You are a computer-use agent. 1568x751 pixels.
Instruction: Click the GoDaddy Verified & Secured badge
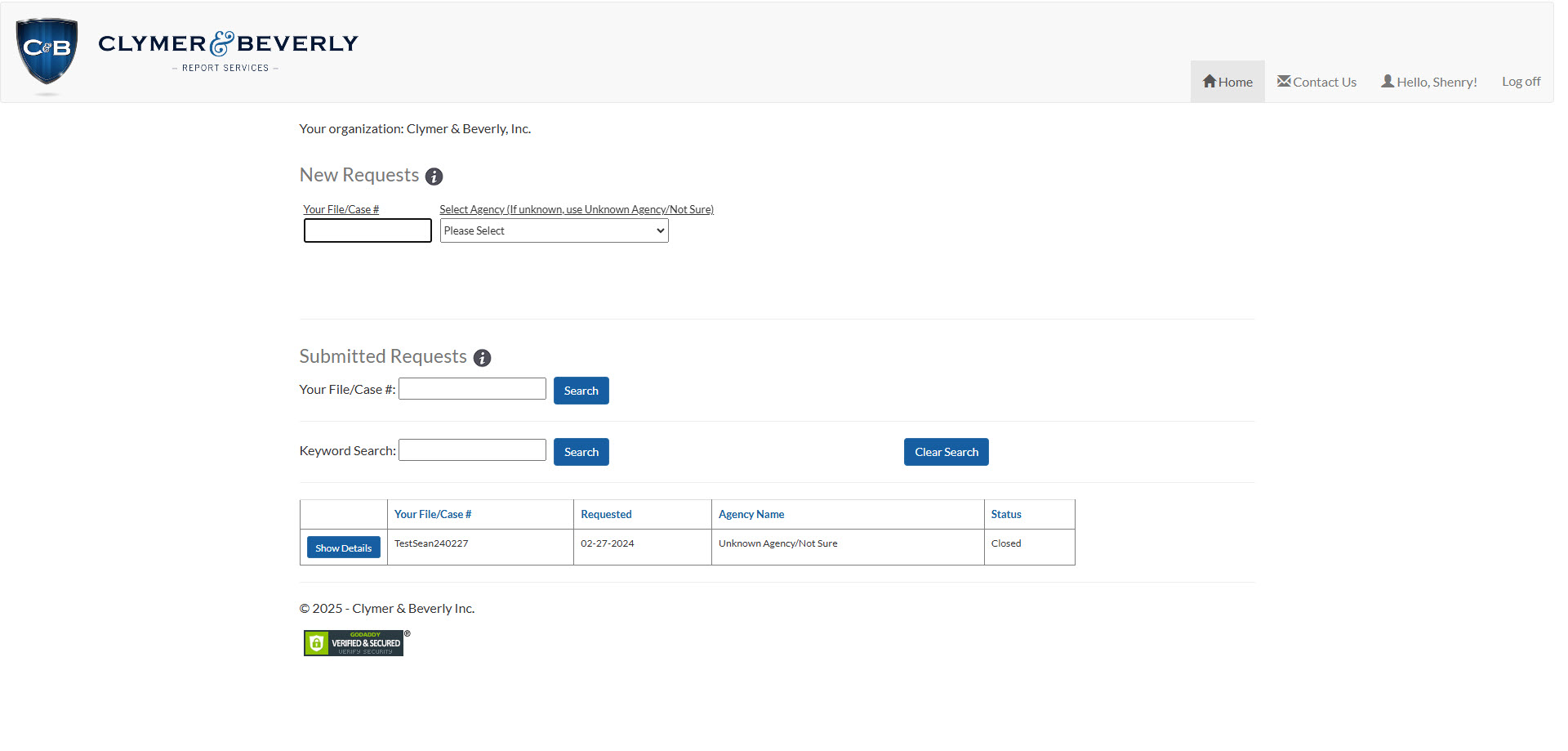point(354,643)
